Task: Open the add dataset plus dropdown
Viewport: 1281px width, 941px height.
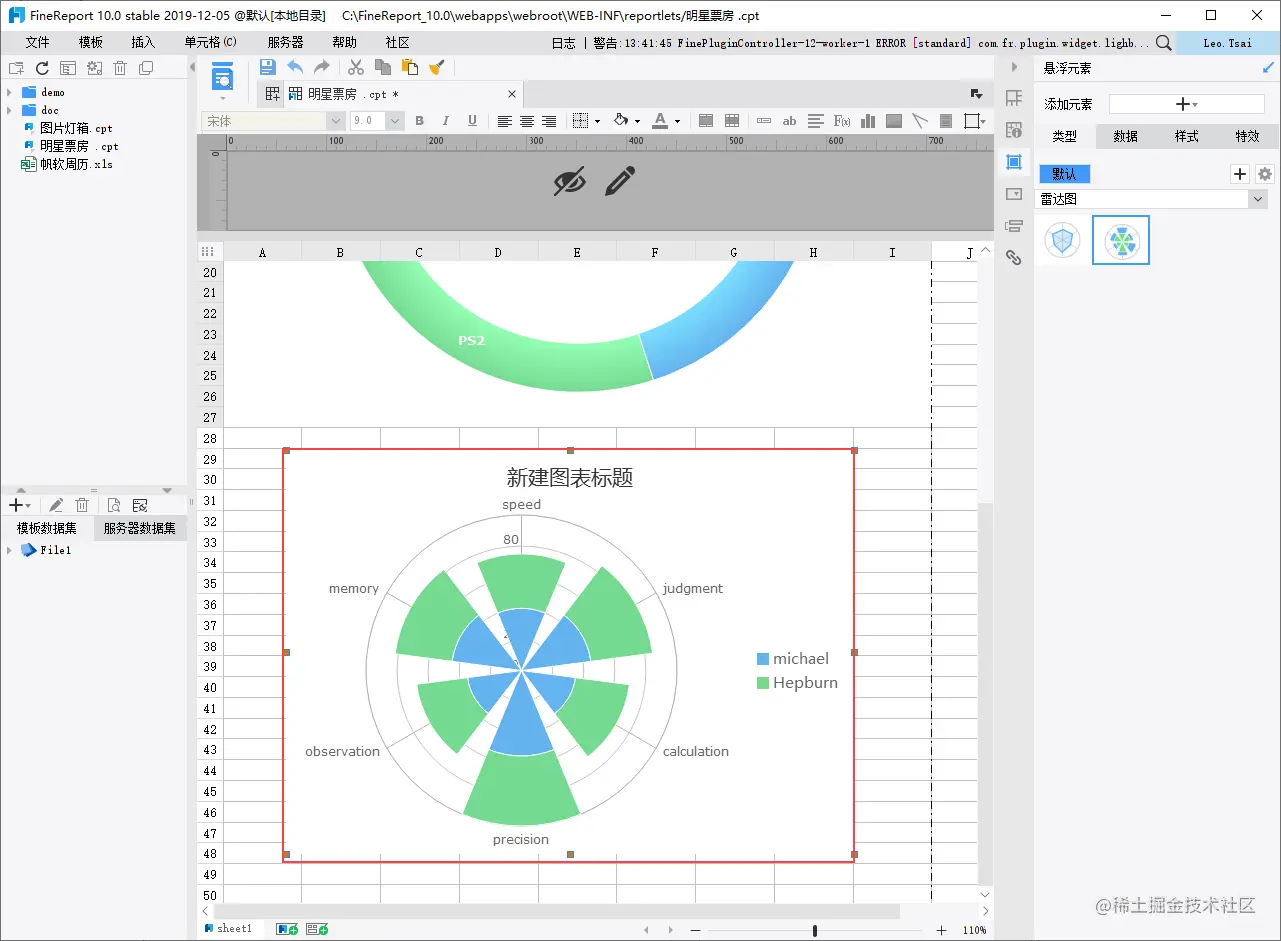Action: [x=20, y=505]
